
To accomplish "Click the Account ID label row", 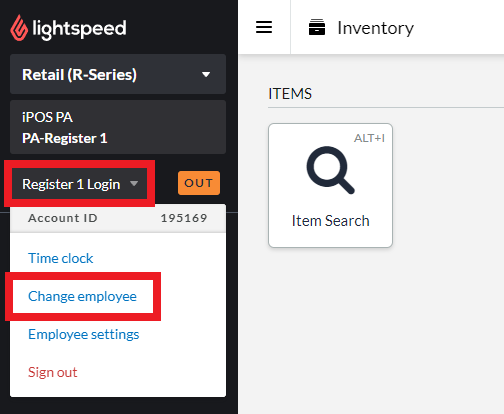I will pyautogui.click(x=118, y=218).
